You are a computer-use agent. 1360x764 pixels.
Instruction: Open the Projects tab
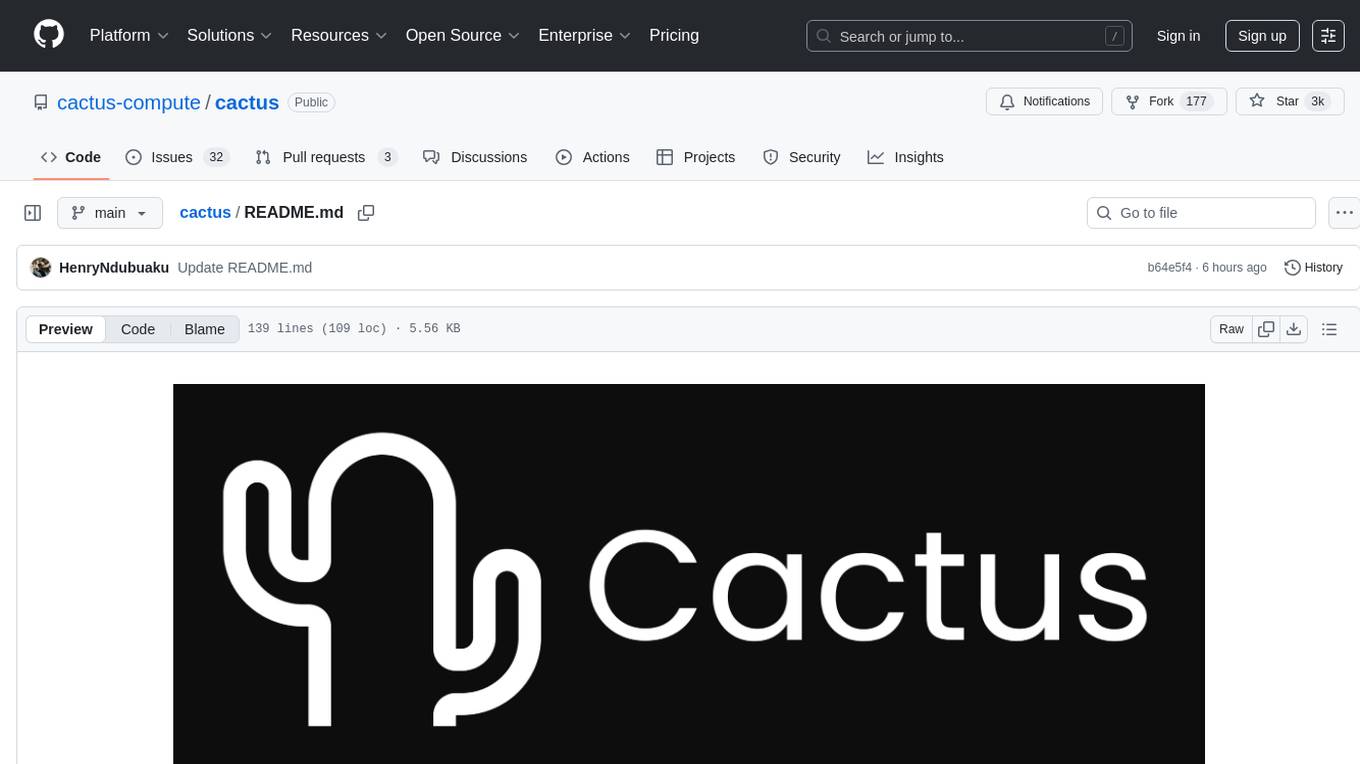click(696, 157)
